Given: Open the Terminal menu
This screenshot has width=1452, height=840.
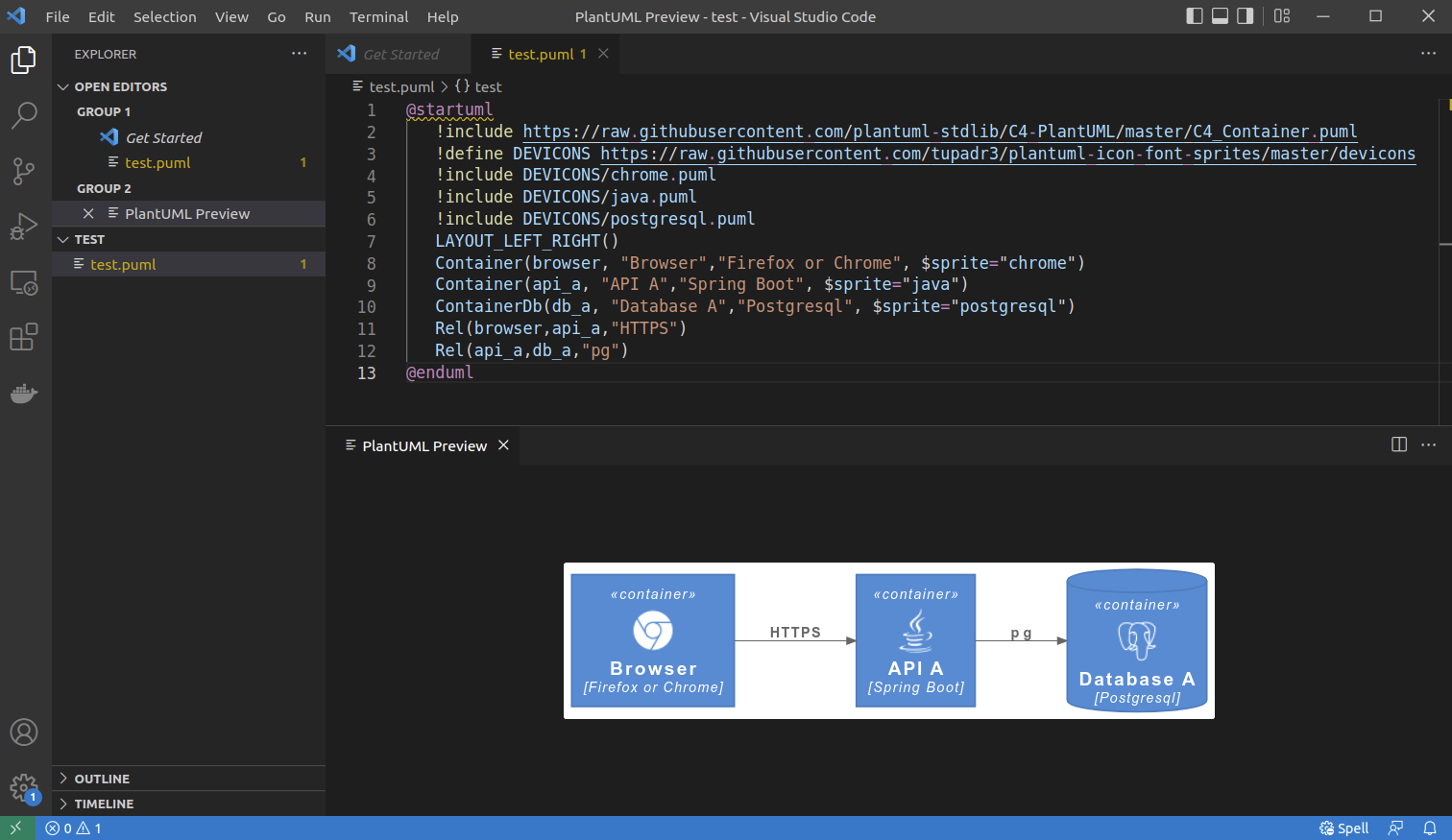Looking at the screenshot, I should point(378,16).
